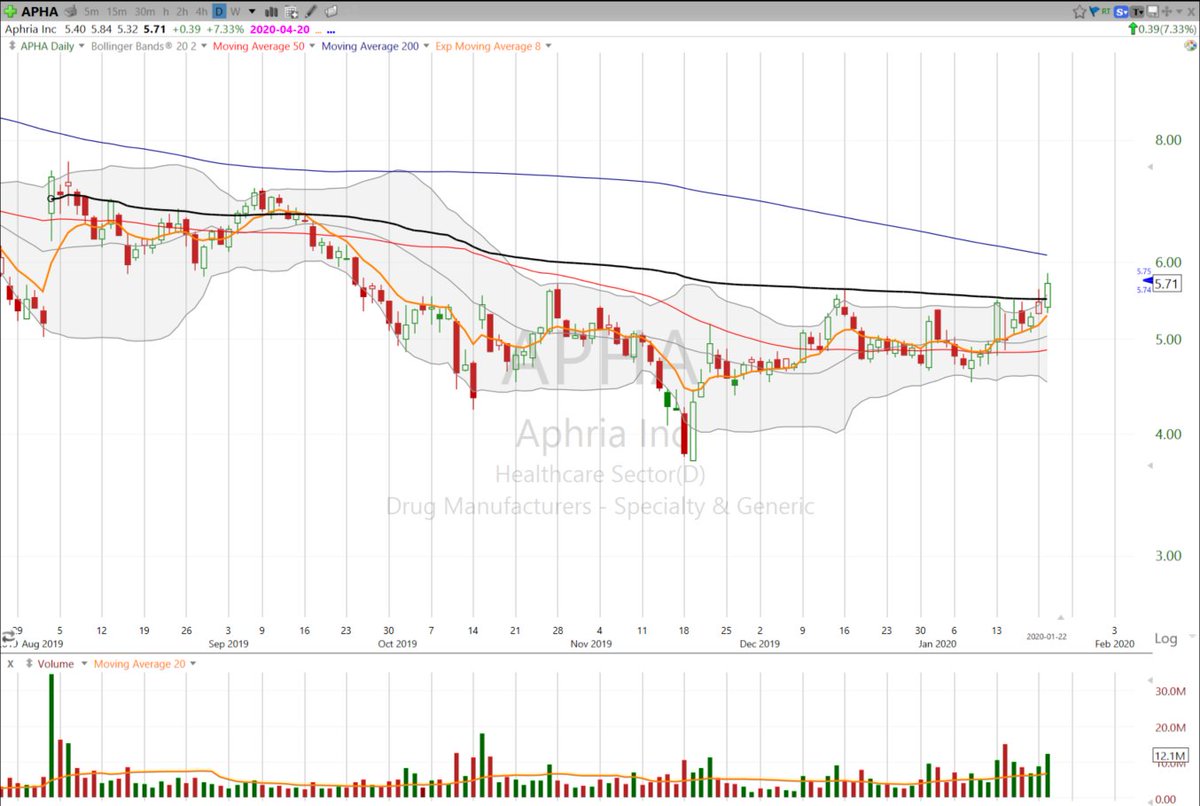Viewport: 1200px width, 806px height.
Task: Select the h hourly timeframe
Action: pos(166,12)
